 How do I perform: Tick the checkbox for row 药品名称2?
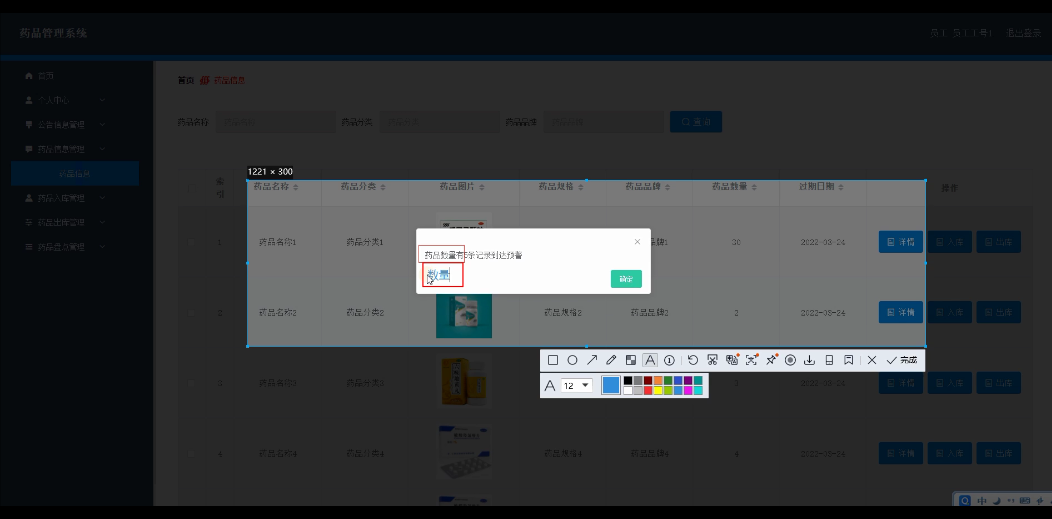(191, 312)
